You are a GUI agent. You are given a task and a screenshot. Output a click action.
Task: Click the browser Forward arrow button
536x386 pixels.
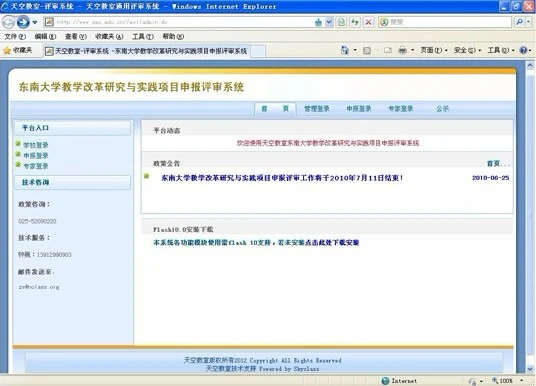pos(23,22)
